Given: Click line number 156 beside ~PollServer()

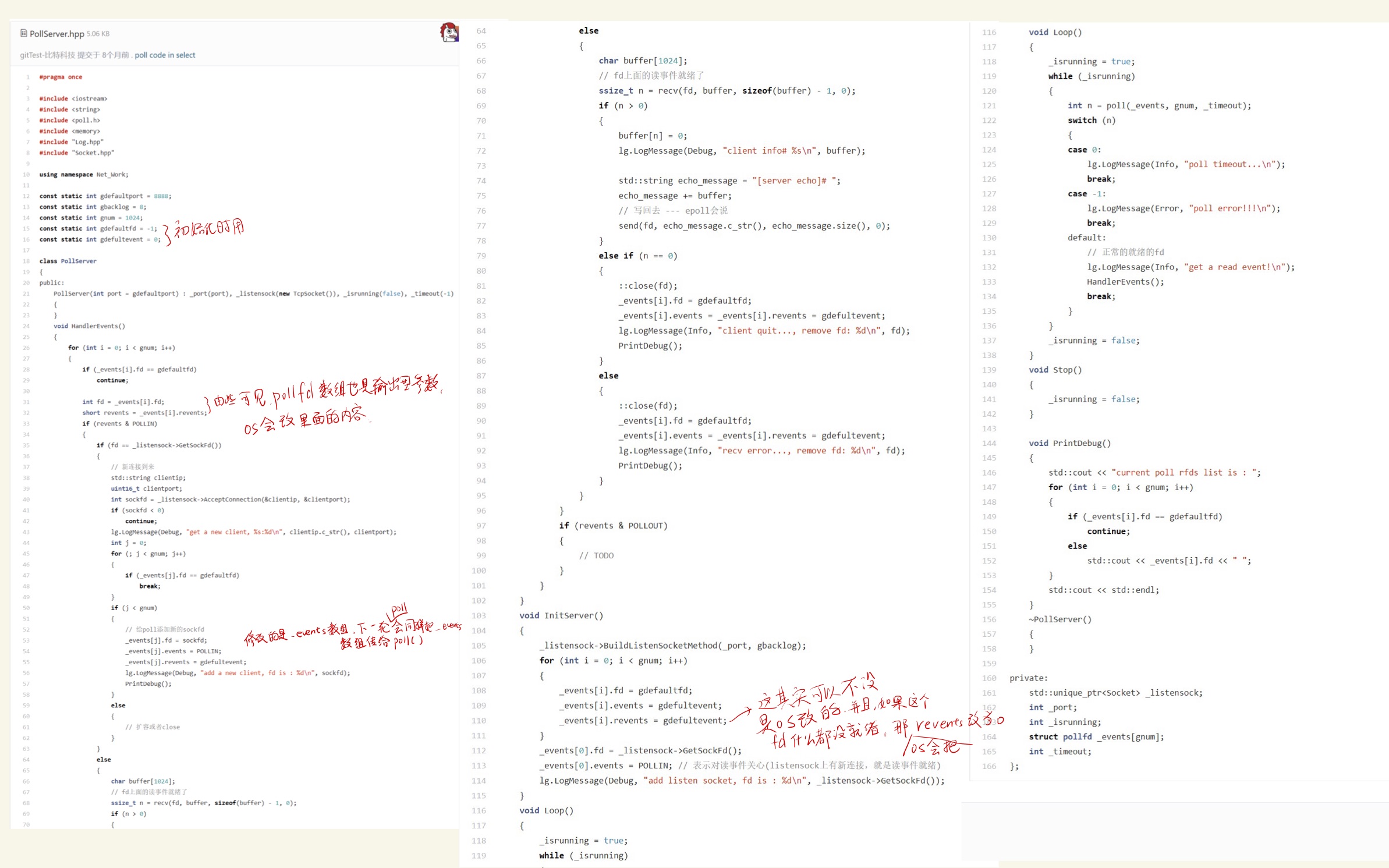Looking at the screenshot, I should (989, 619).
